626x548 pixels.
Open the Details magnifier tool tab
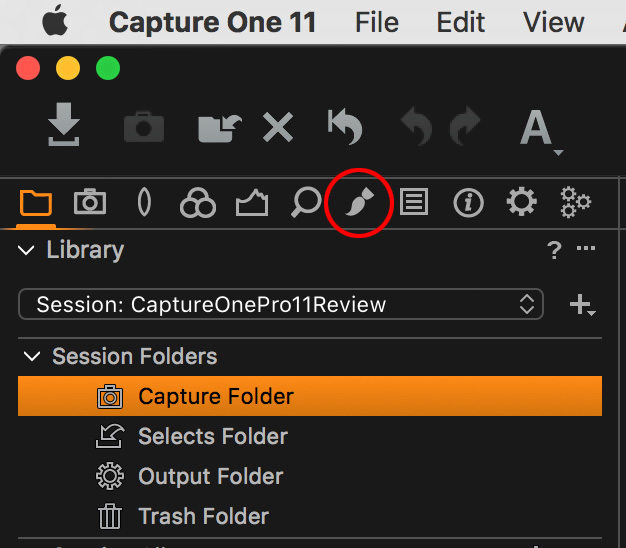pyautogui.click(x=304, y=203)
